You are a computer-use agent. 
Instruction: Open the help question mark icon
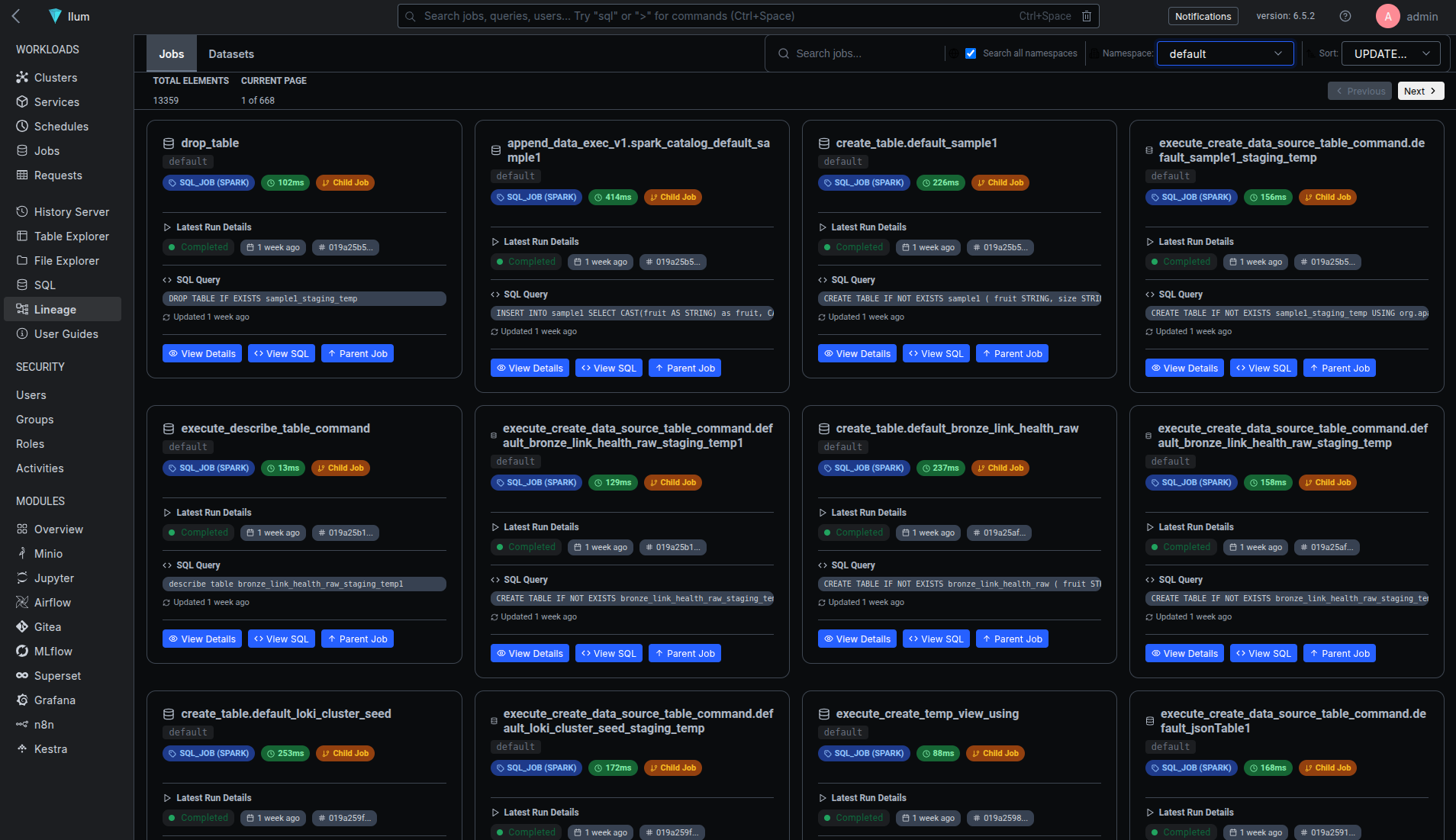(x=1345, y=16)
